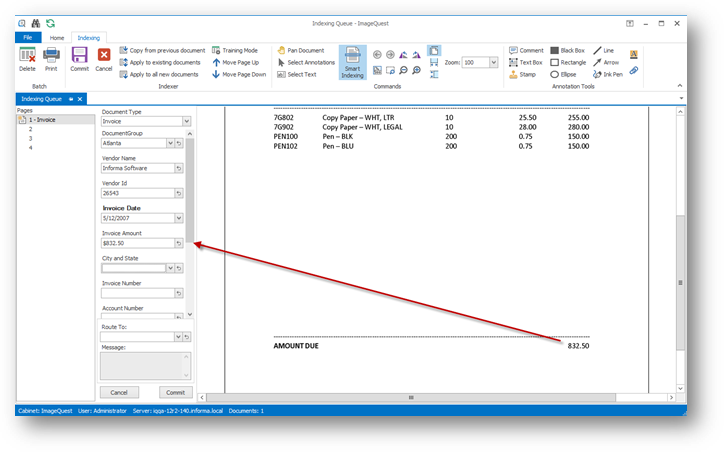This screenshot has height=452, width=724.
Task: Select the Ellipse annotation tool
Action: click(563, 74)
